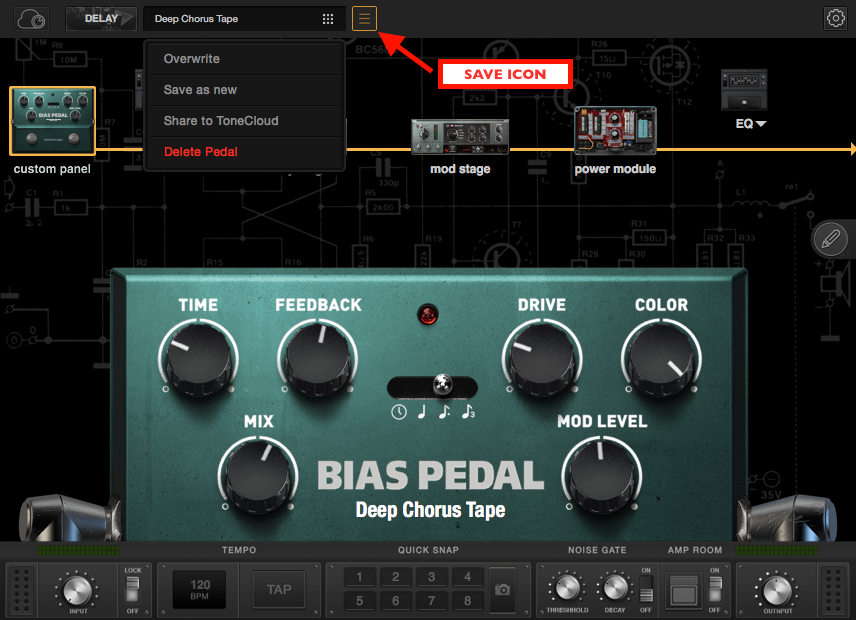
Task: Click the TIME knob
Action: (199, 358)
